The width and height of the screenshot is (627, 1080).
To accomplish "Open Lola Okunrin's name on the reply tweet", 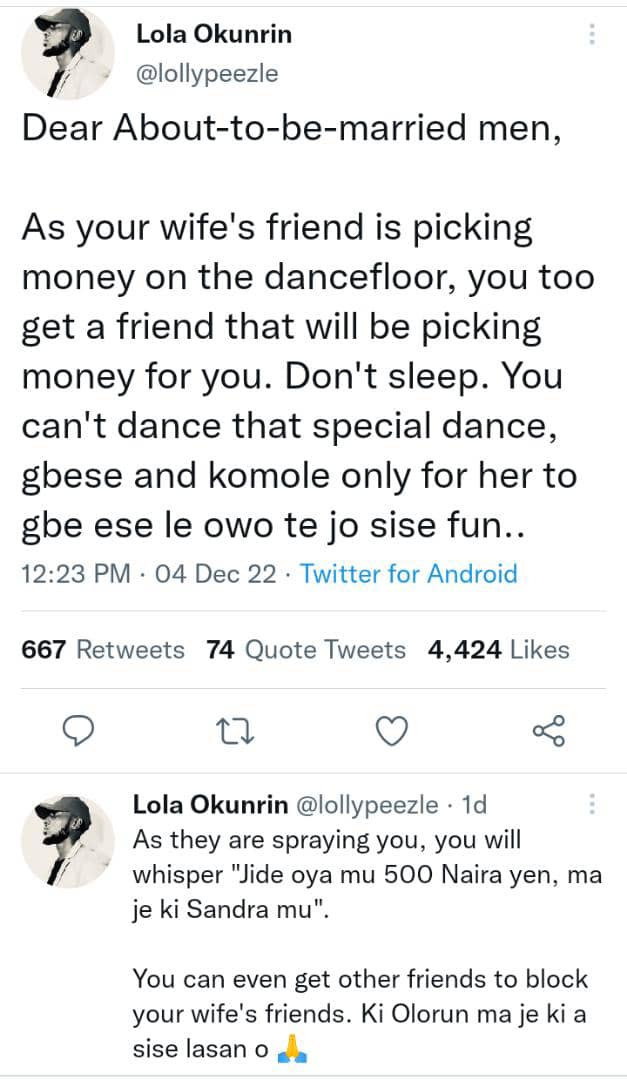I will (x=210, y=805).
